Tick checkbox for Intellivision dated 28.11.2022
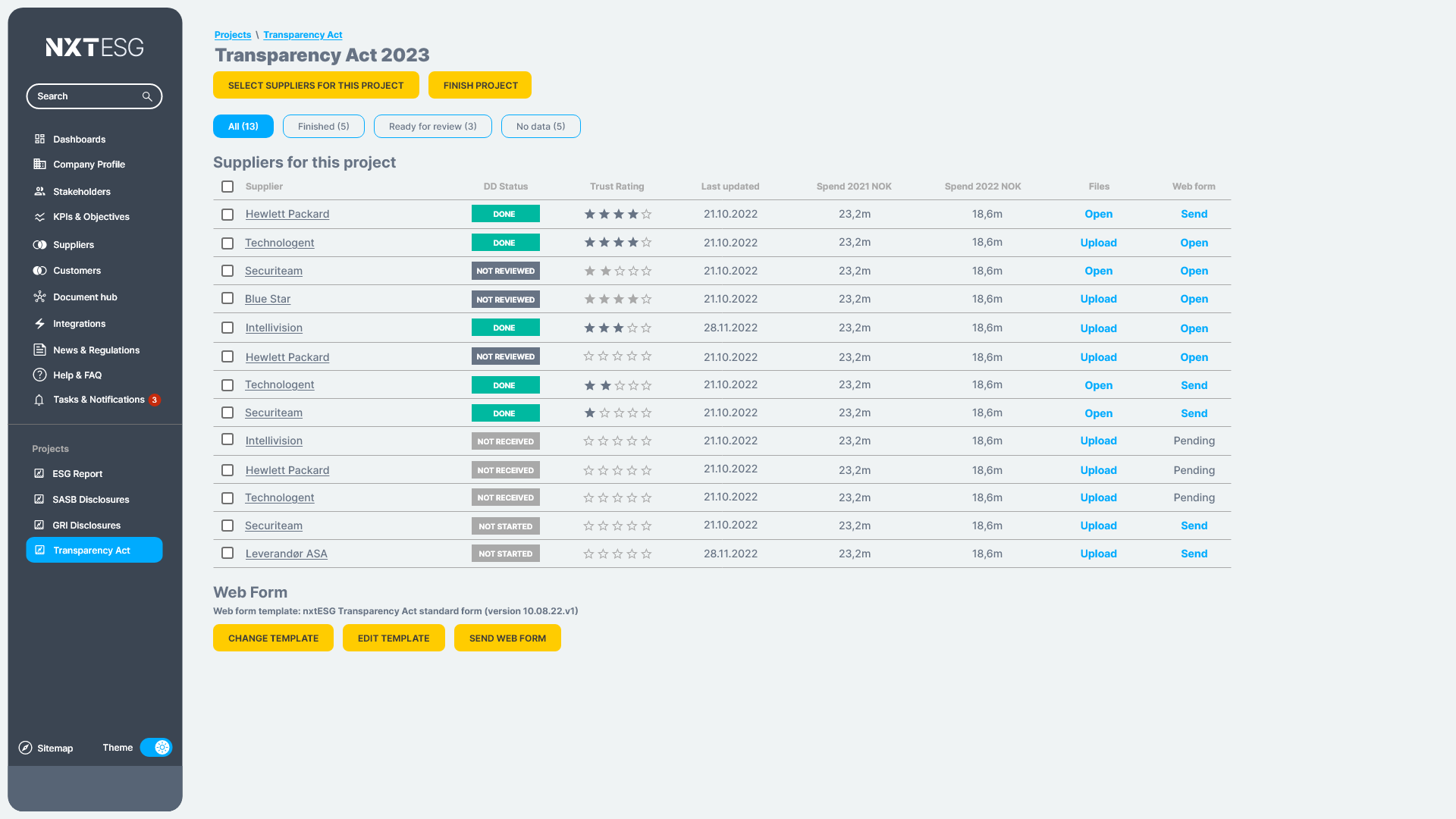1456x819 pixels. coord(227,328)
